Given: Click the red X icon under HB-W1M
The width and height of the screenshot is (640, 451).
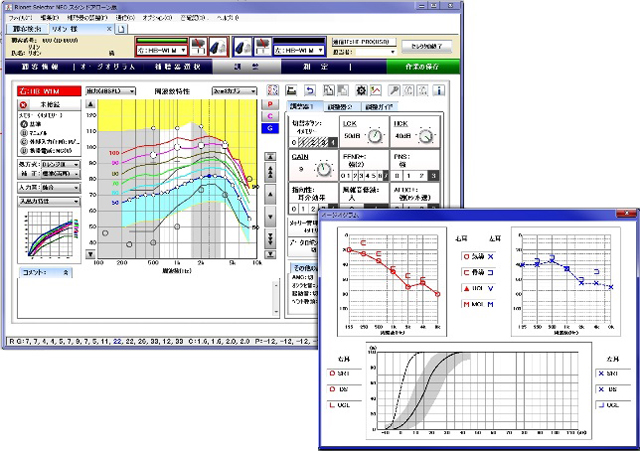Looking at the screenshot, I should [x=22, y=103].
